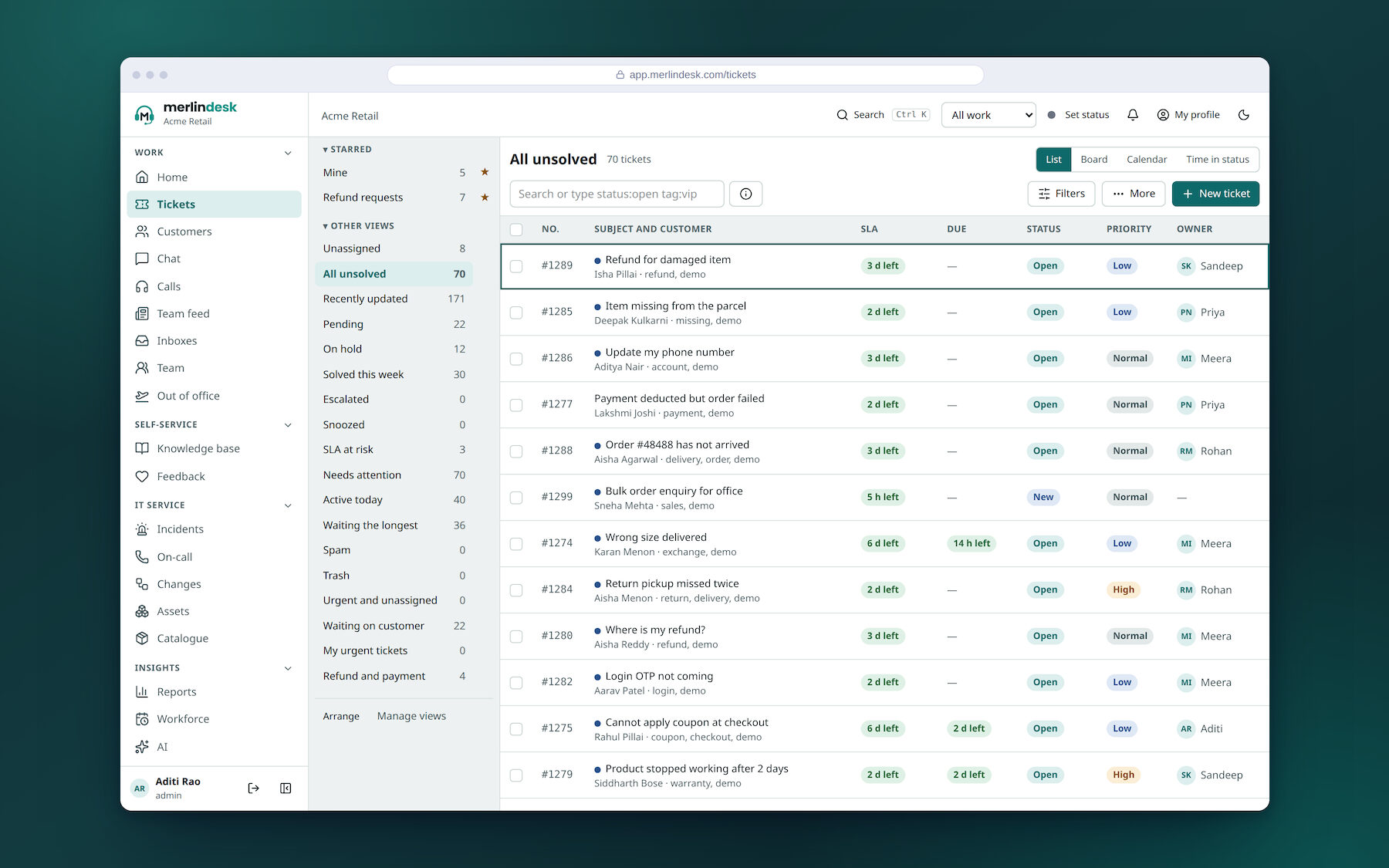
Task: Open Workforce insights
Action: pos(214,719)
